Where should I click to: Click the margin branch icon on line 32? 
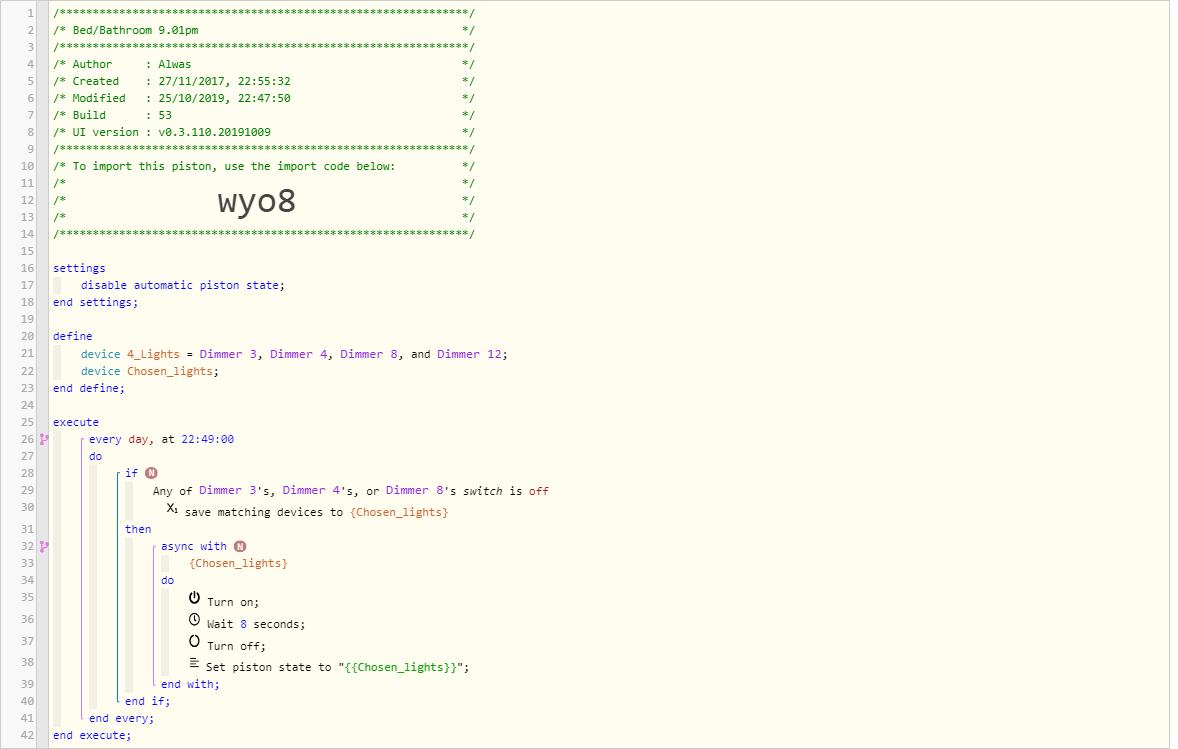43,546
